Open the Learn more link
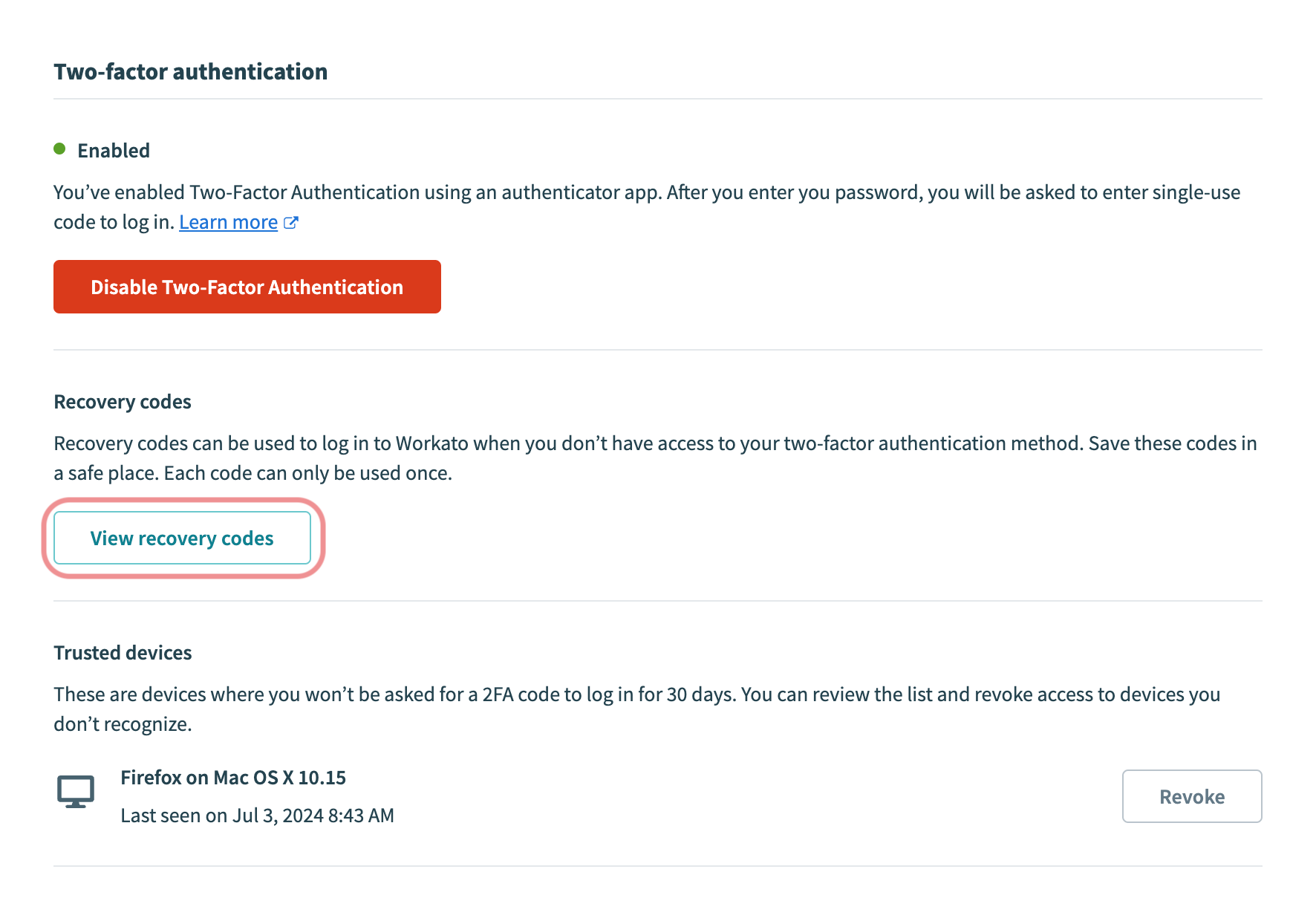 [x=228, y=222]
